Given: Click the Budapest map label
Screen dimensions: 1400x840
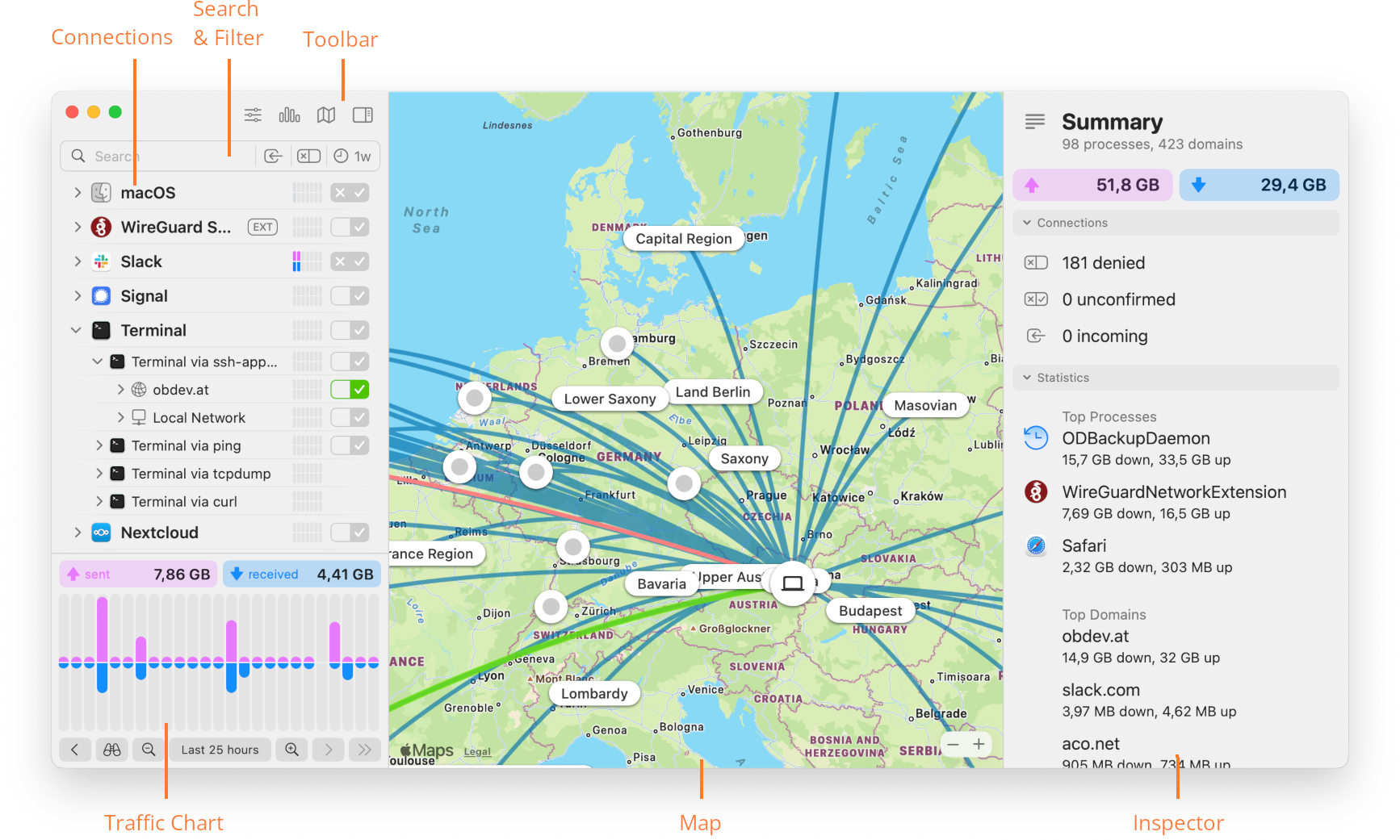Looking at the screenshot, I should (x=870, y=611).
